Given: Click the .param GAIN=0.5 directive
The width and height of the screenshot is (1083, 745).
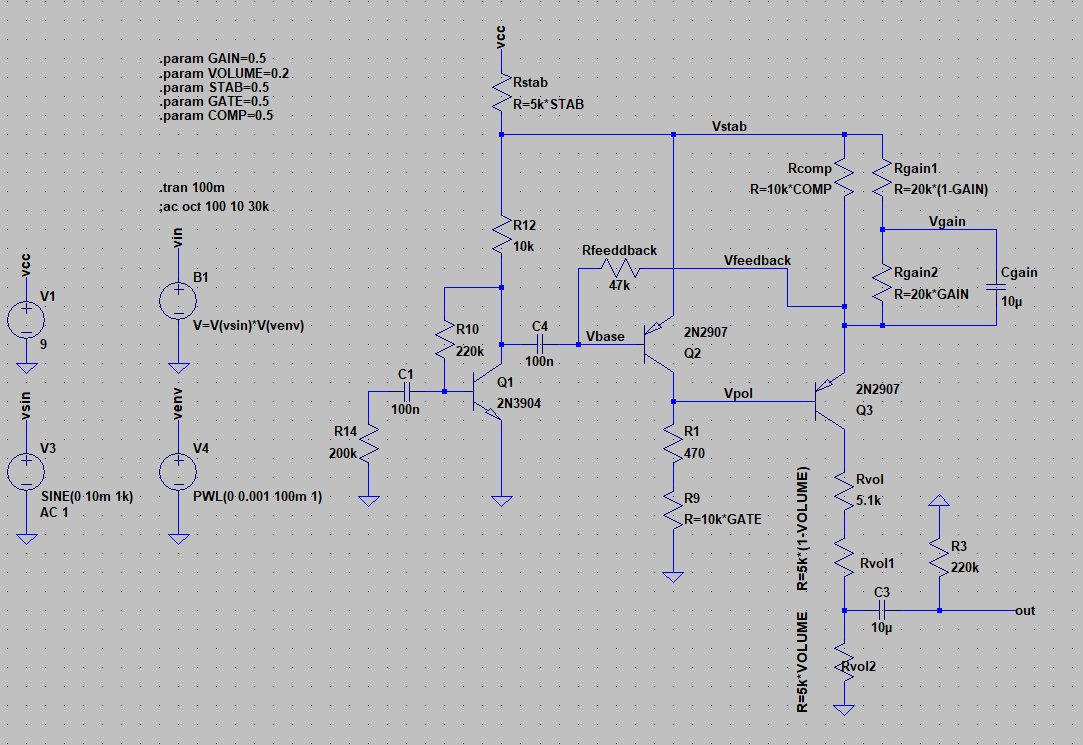Looking at the screenshot, I should click(213, 59).
